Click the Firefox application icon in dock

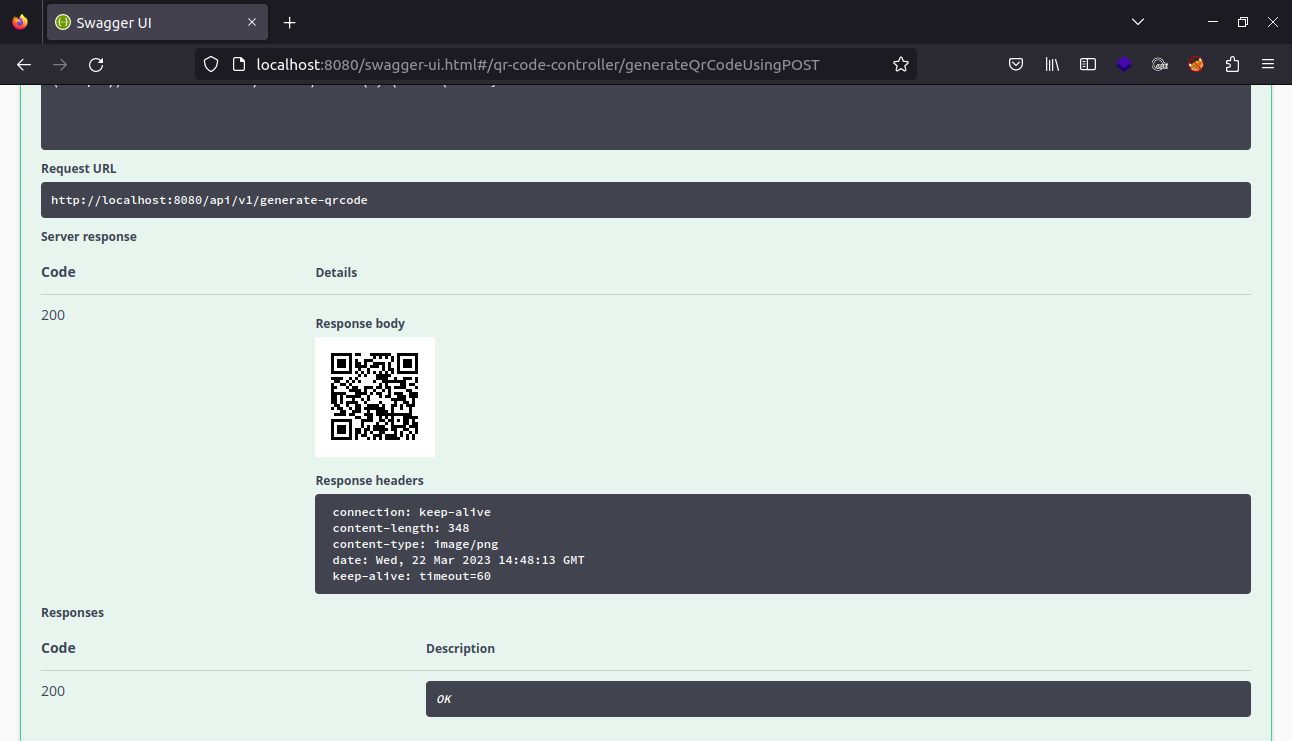[19, 21]
